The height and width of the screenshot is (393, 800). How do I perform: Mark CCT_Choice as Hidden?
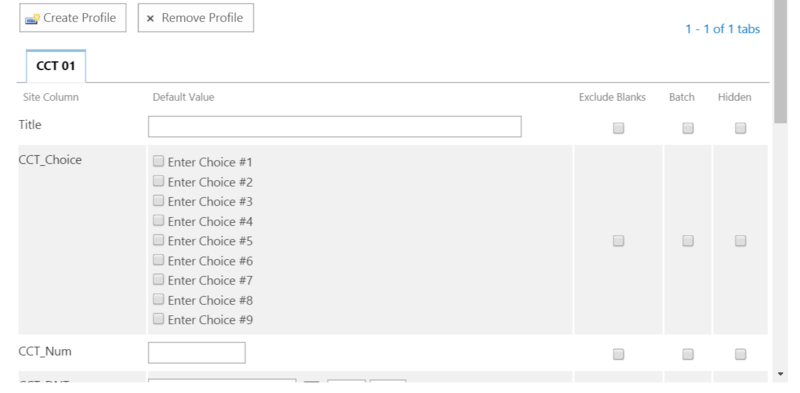(x=740, y=240)
